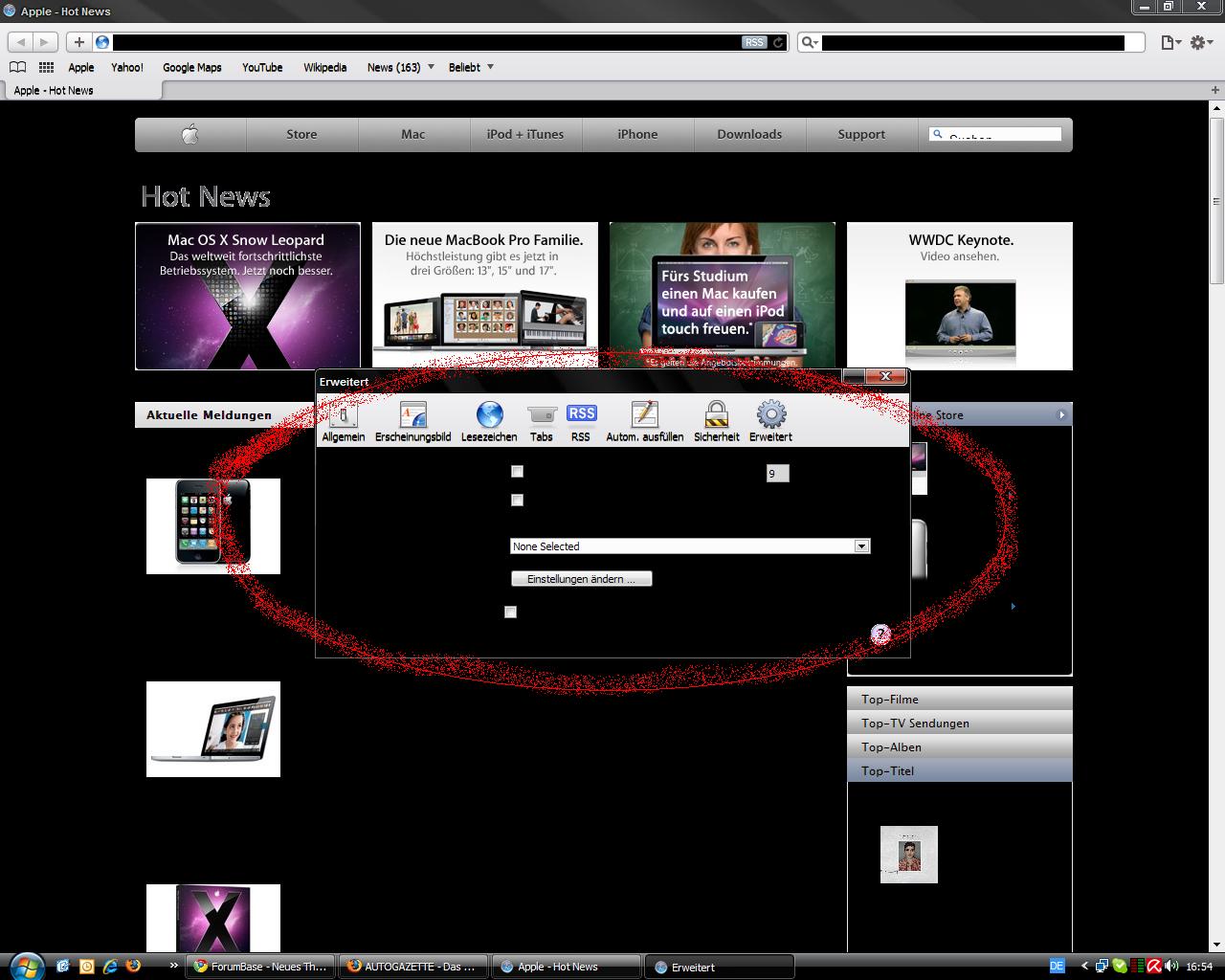Open search engine dropdown magnifier
Viewport: 1225px width, 980px height.
coord(810,42)
